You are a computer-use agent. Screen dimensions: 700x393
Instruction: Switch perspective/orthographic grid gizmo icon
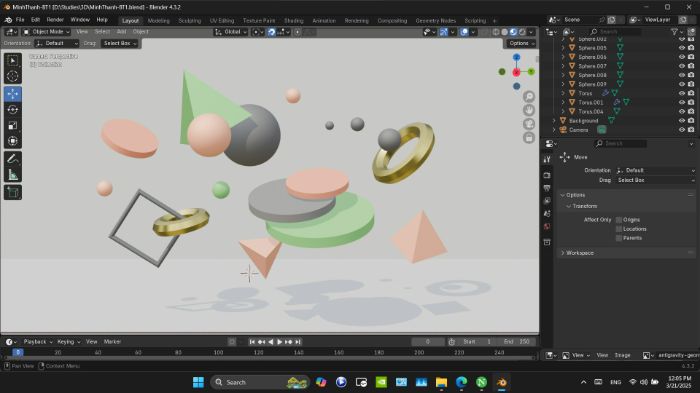[529, 138]
